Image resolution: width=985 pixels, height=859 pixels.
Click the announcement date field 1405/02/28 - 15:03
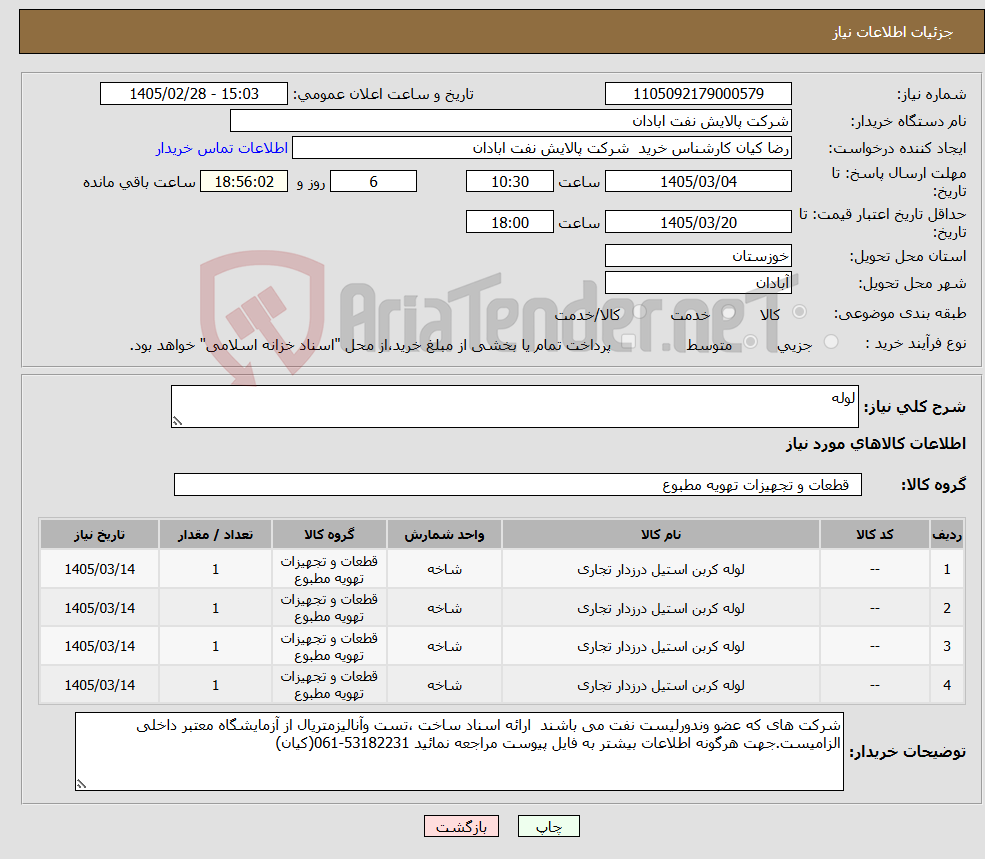tap(193, 94)
